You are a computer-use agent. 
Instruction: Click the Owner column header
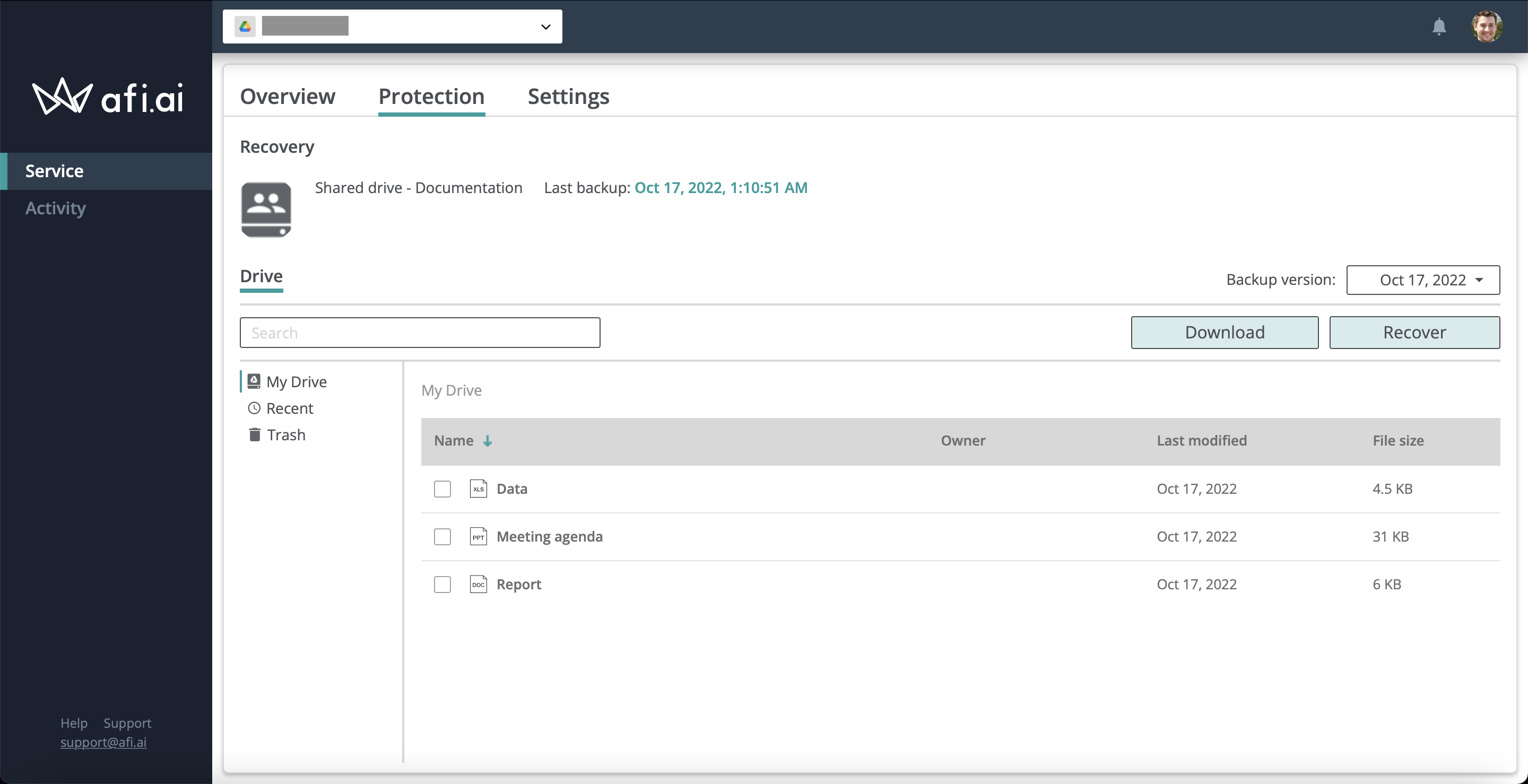coord(963,441)
